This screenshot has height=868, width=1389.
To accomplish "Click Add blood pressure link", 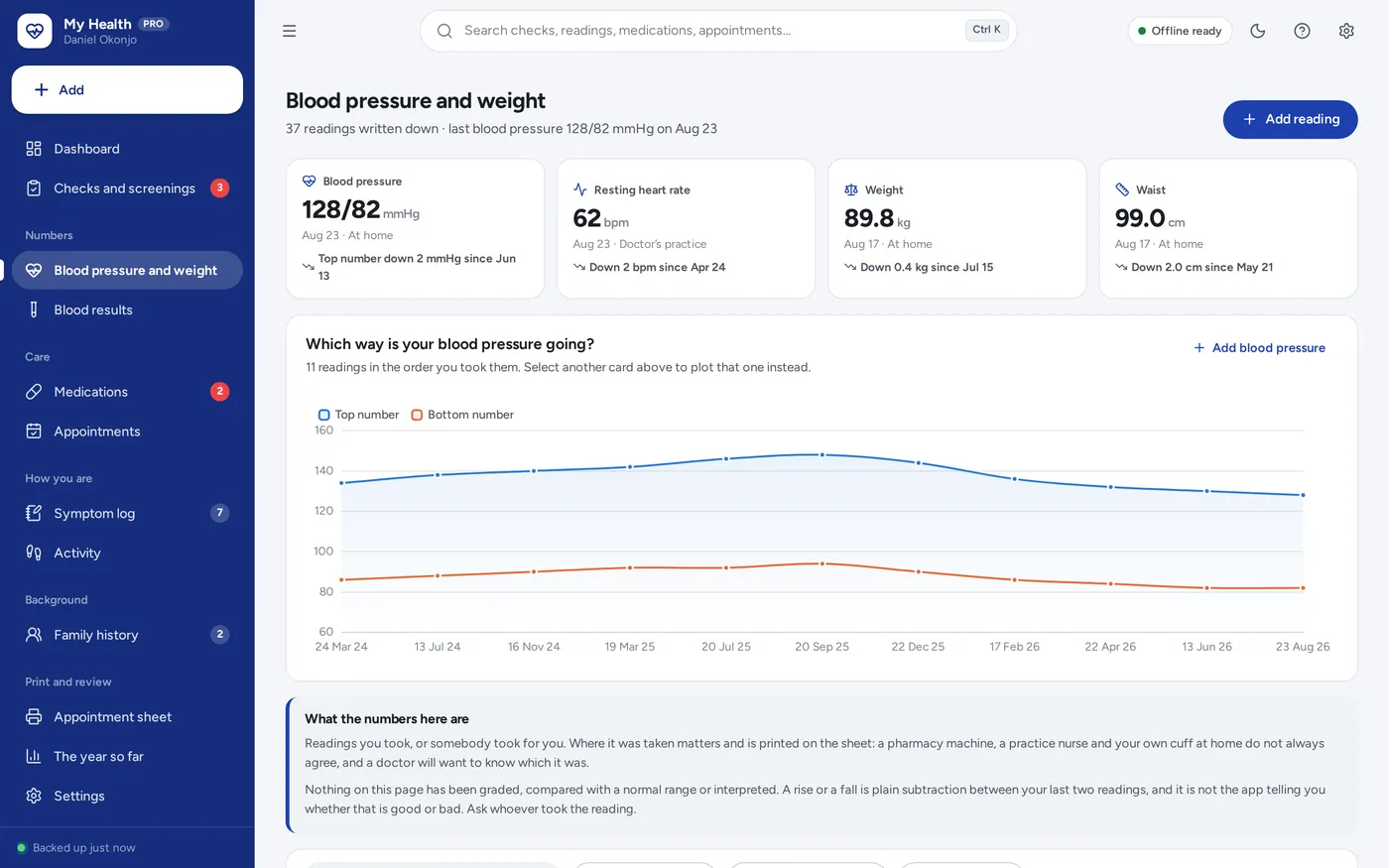I will pyautogui.click(x=1259, y=347).
